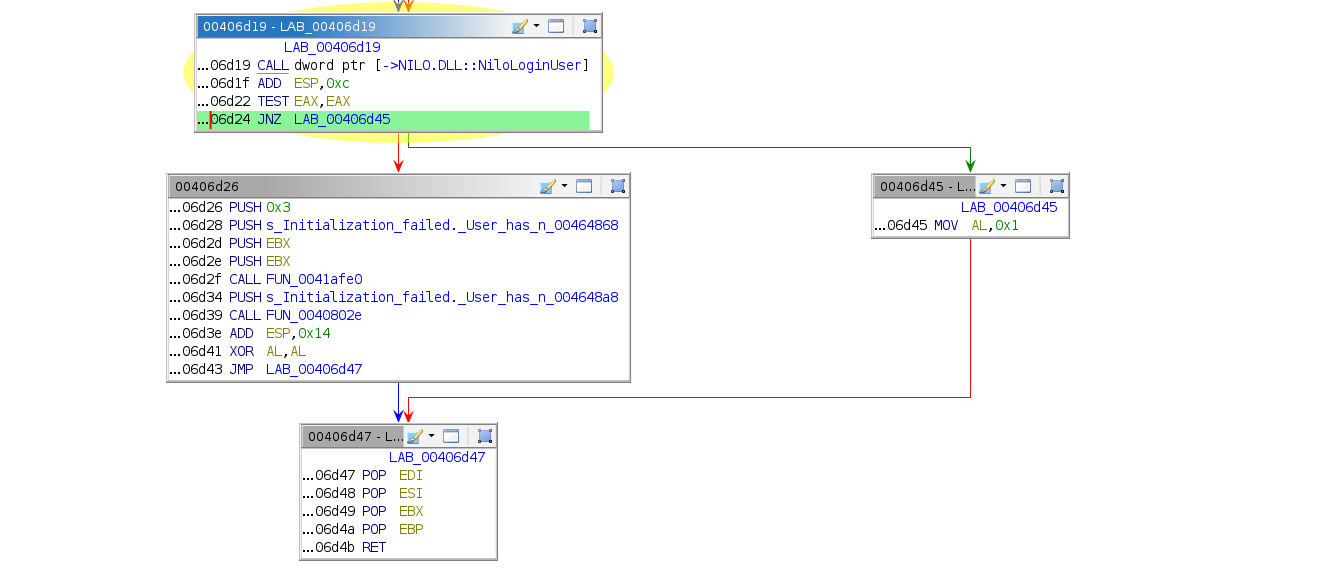Screen dimensions: 1337x570
Task: Select the TEST EAX,EAX instruction
Action: tap(395, 102)
